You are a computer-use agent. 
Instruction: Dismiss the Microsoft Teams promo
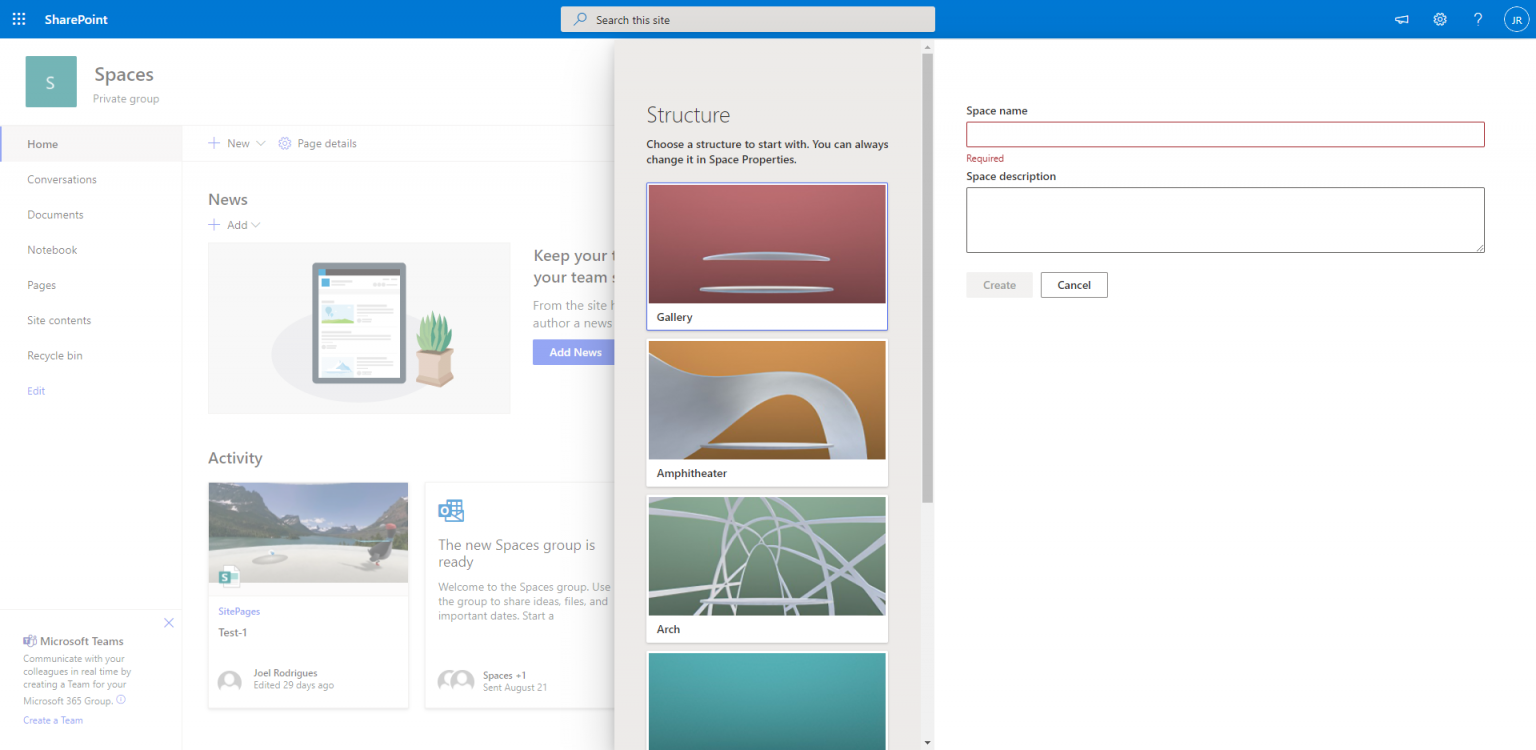click(x=169, y=622)
